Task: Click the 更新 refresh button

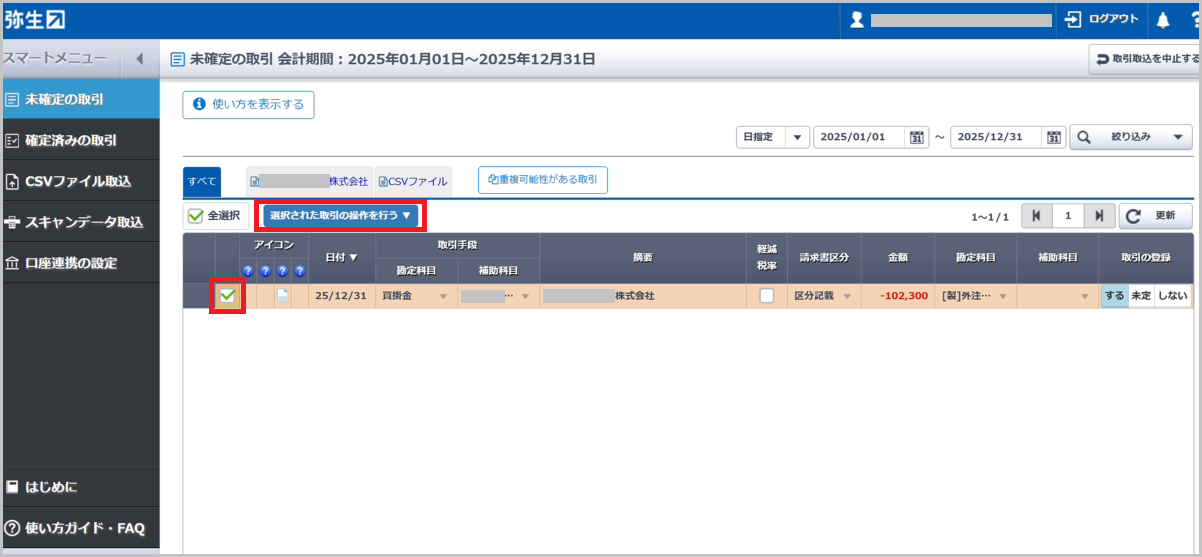Action: 1155,216
